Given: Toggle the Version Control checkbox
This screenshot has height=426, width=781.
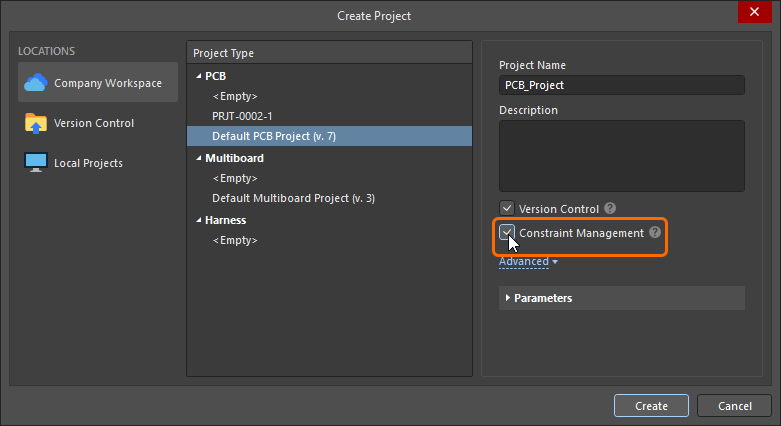Looking at the screenshot, I should pyautogui.click(x=507, y=208).
